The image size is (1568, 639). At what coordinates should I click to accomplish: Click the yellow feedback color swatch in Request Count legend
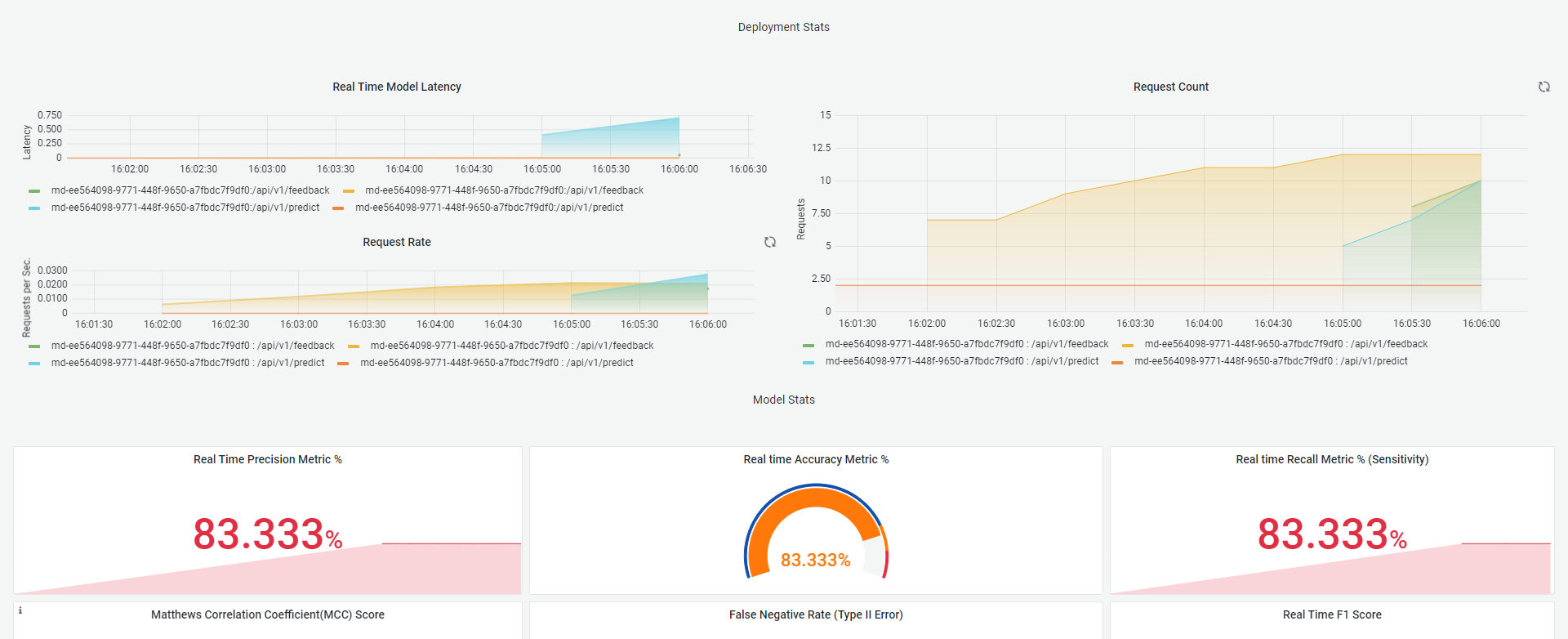click(1128, 346)
